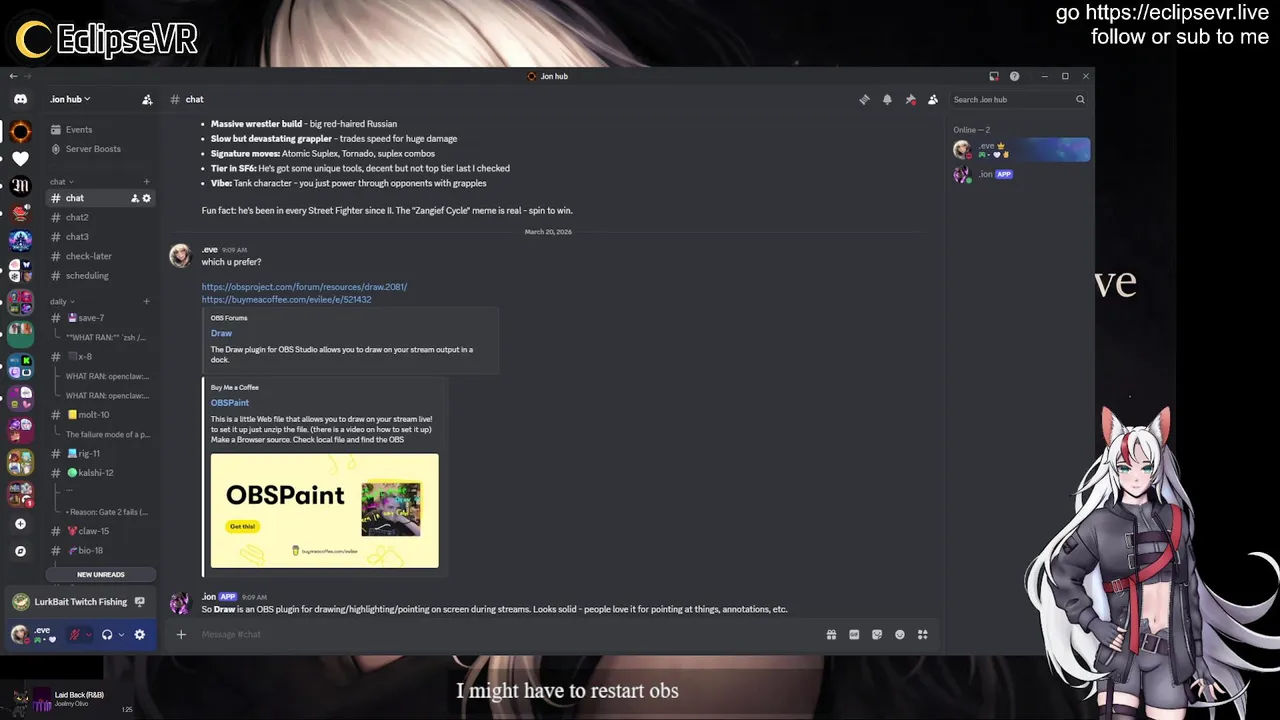Open microphone input options dropdown arrow
The height and width of the screenshot is (720, 1280).
click(x=89, y=634)
